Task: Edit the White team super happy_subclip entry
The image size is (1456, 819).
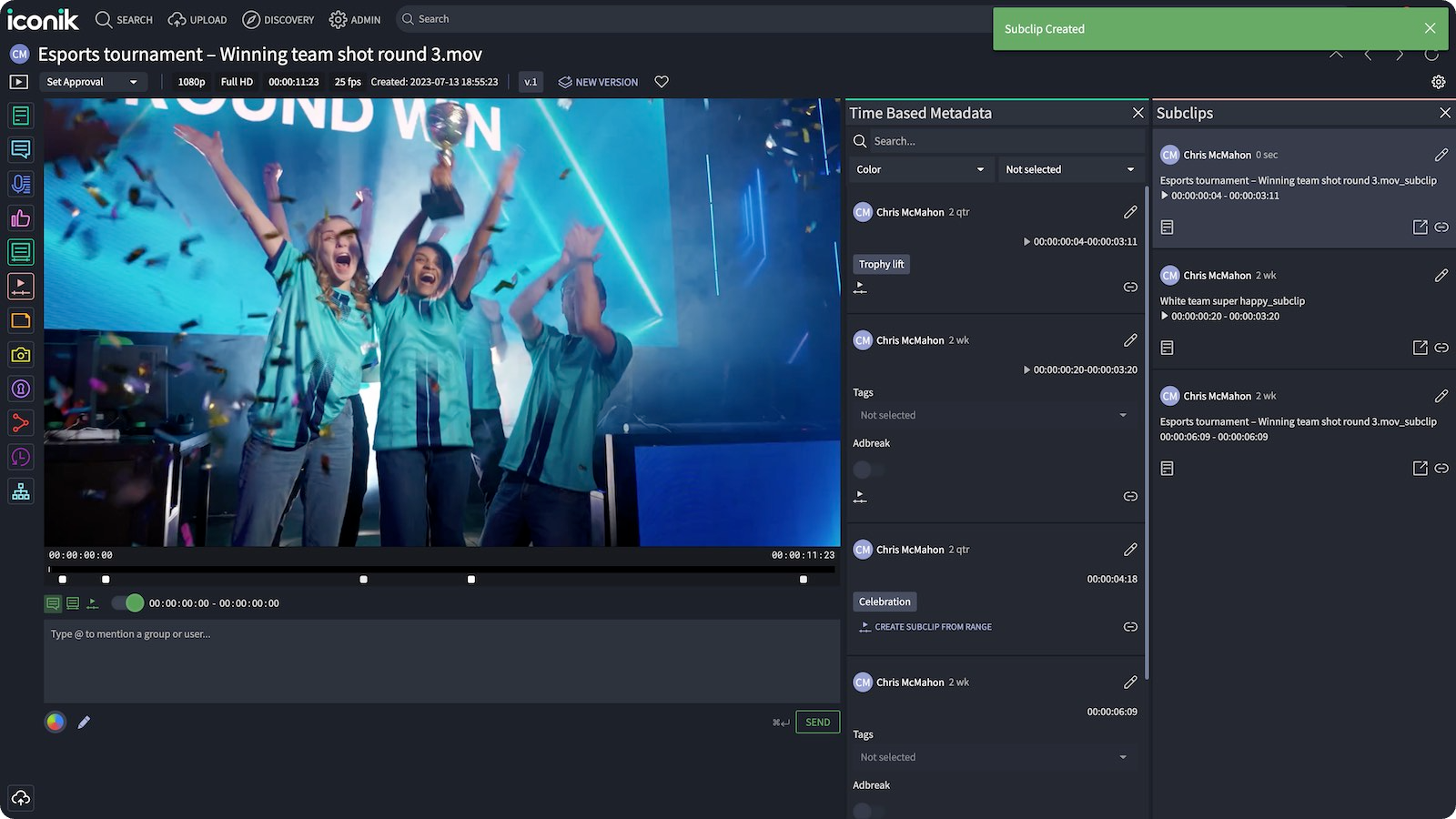Action: pos(1441,275)
